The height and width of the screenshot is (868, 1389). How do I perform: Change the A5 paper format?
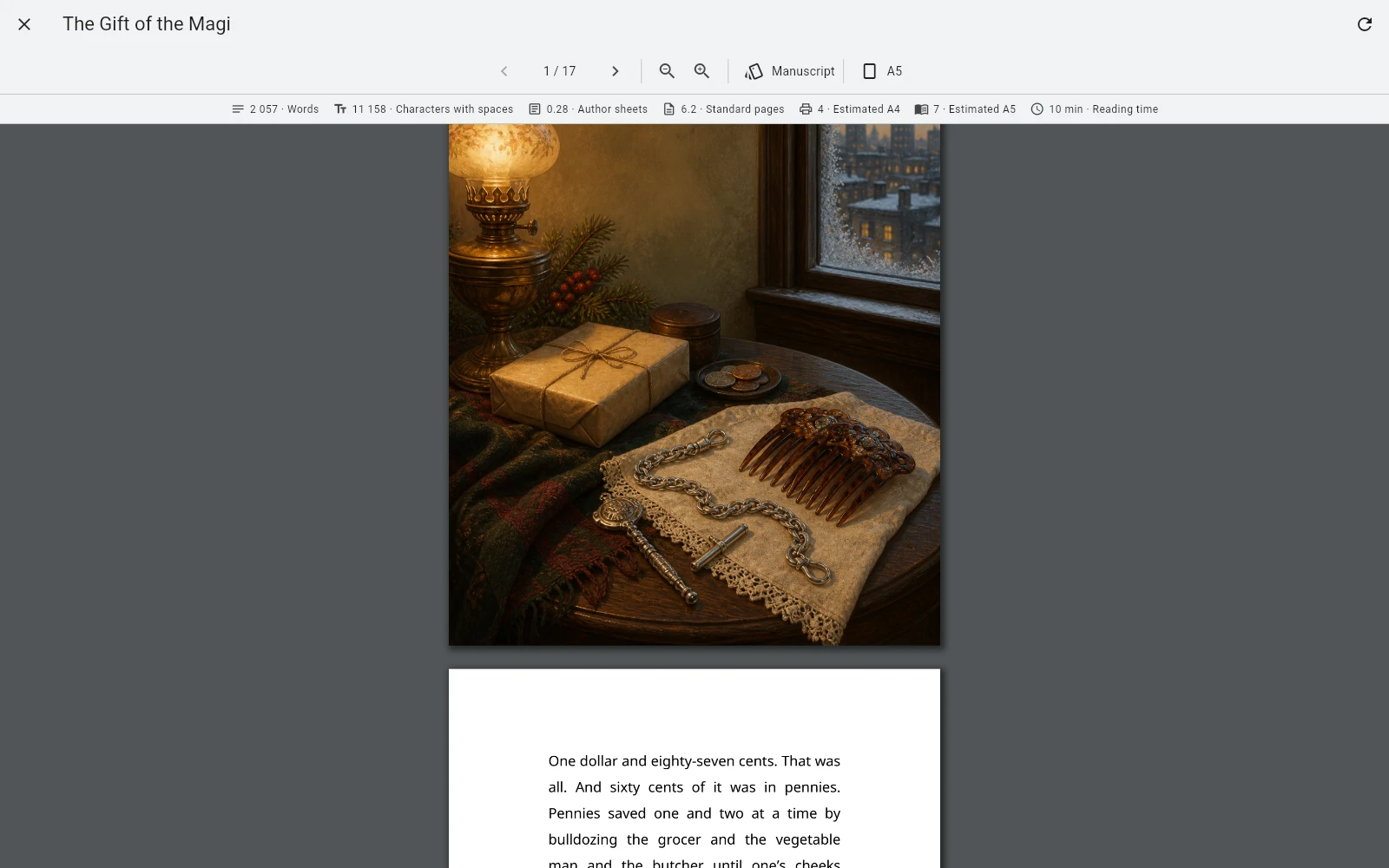[x=882, y=71]
